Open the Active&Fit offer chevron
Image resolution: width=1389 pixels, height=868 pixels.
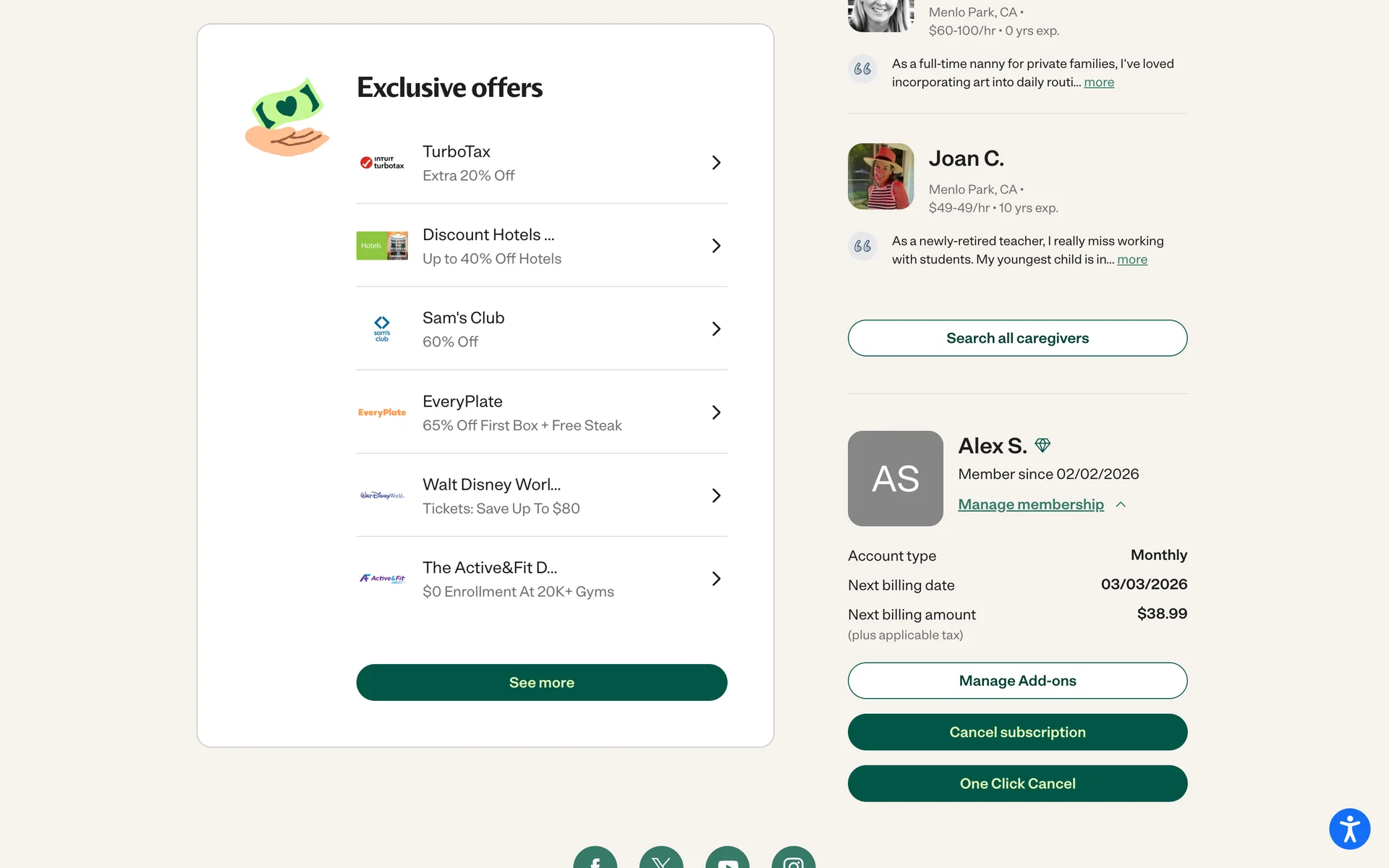tap(716, 579)
